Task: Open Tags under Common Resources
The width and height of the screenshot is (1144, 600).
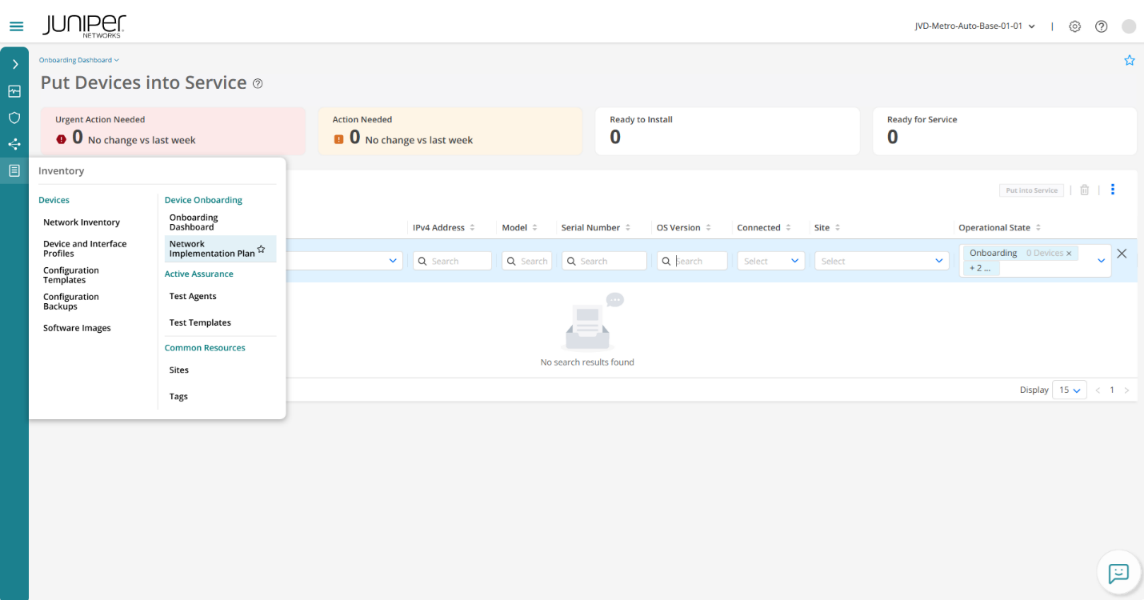Action: point(179,396)
